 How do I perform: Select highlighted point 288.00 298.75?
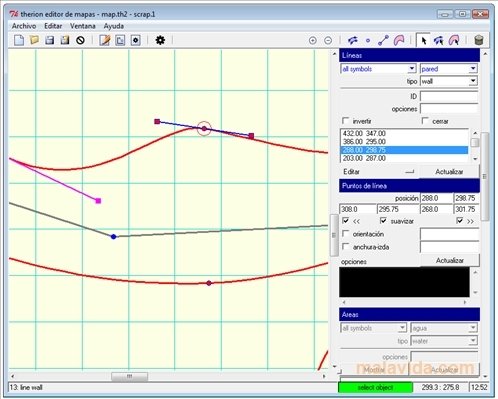pos(404,150)
